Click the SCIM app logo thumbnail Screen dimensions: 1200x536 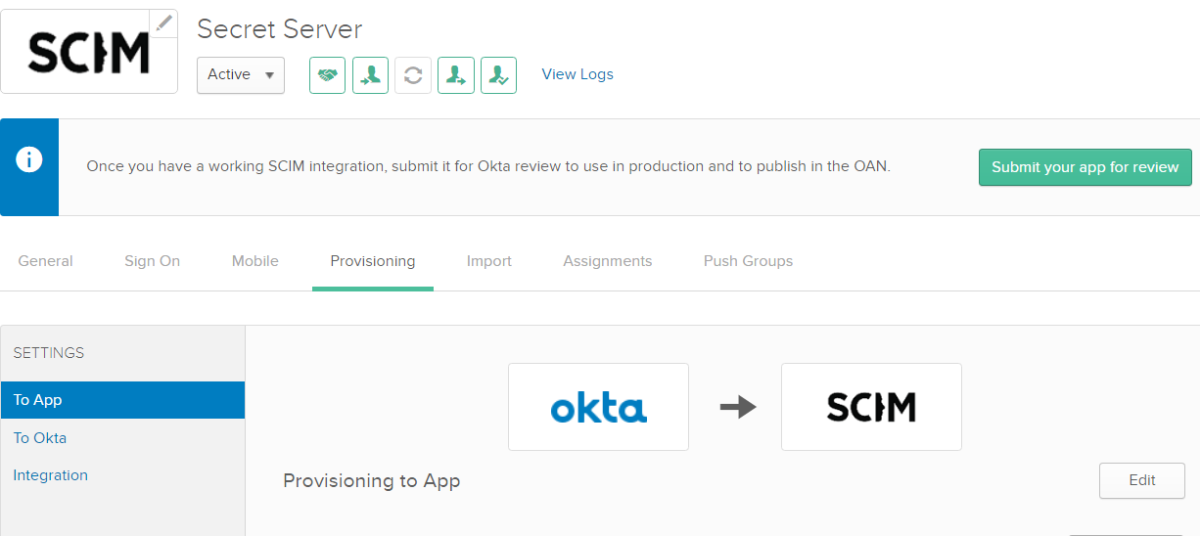pyautogui.click(x=88, y=52)
